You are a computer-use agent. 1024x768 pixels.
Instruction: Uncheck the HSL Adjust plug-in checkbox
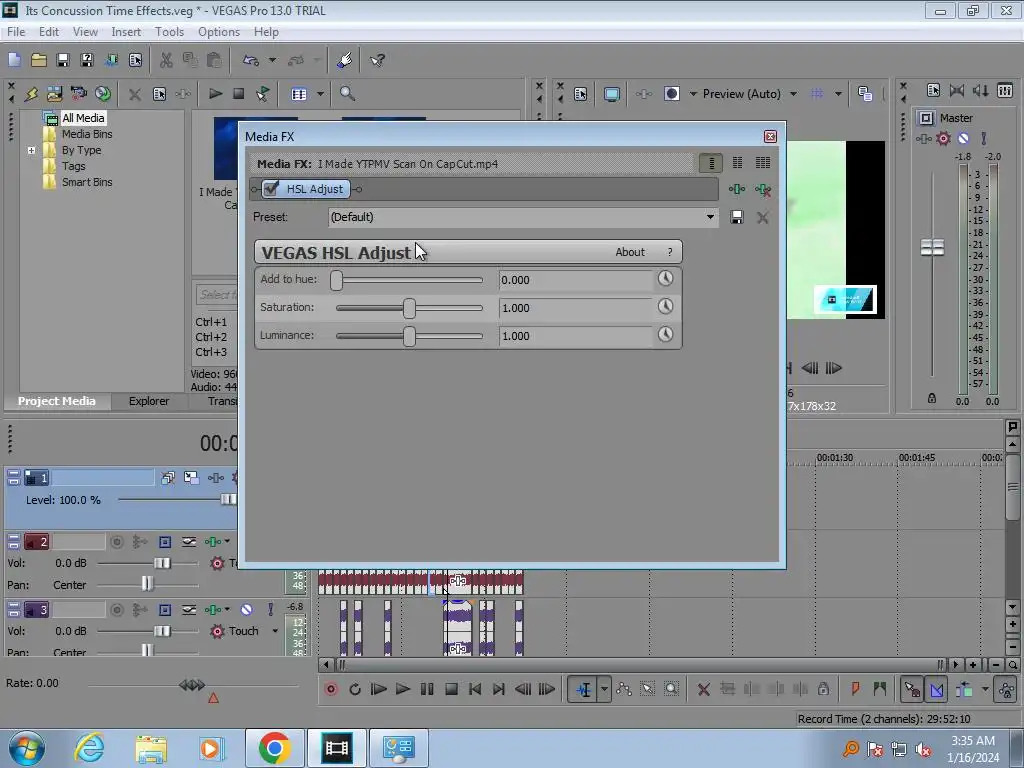coord(272,189)
